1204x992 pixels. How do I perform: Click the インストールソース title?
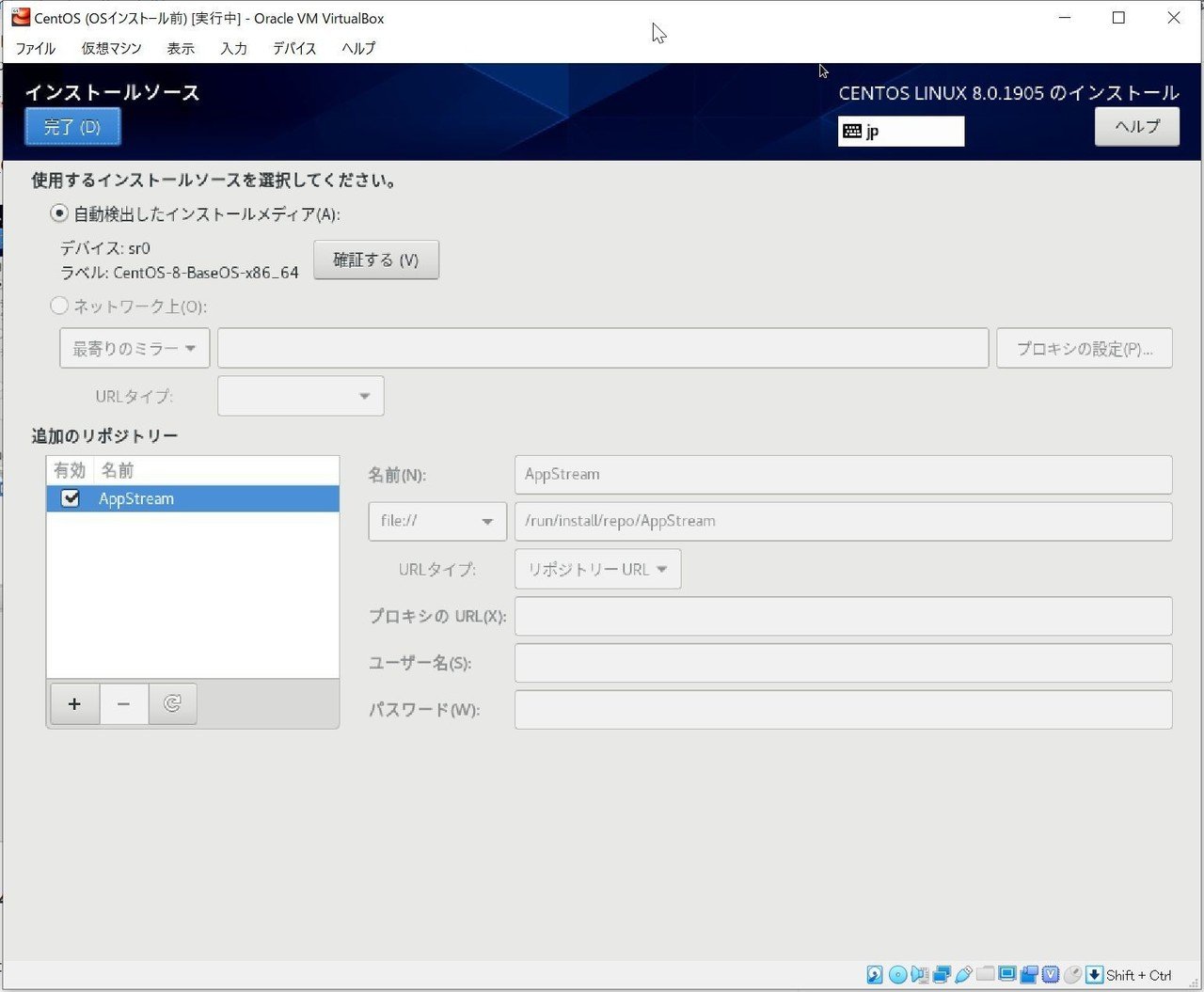112,92
